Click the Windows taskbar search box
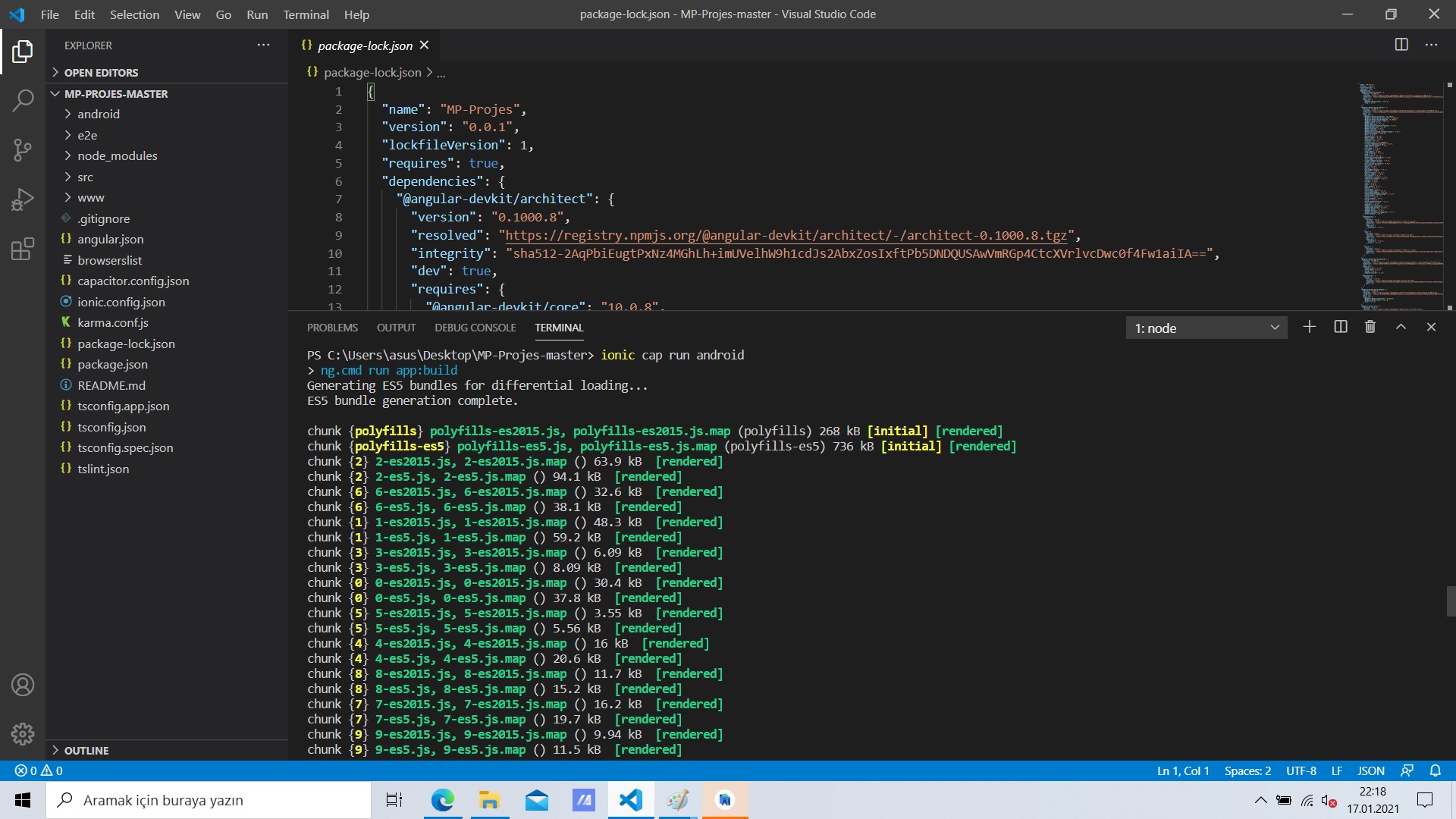The width and height of the screenshot is (1456, 819). tap(209, 800)
